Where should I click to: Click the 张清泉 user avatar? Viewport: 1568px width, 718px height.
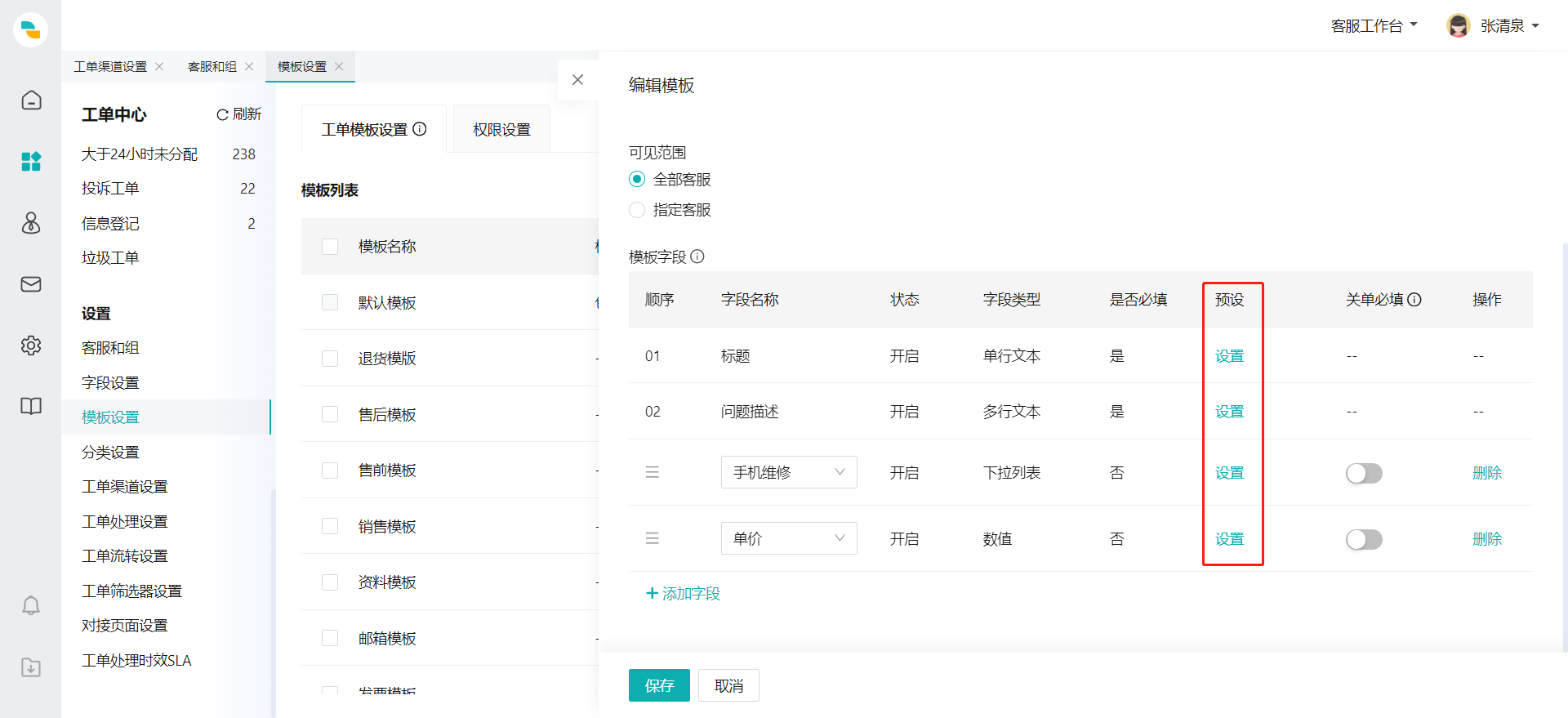point(1459,25)
